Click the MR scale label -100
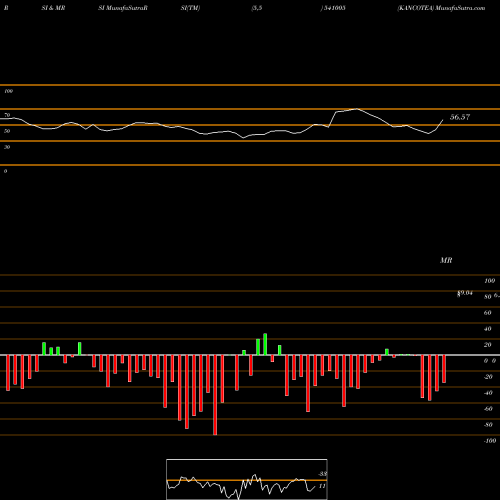The width and height of the screenshot is (500, 500). pos(490,441)
